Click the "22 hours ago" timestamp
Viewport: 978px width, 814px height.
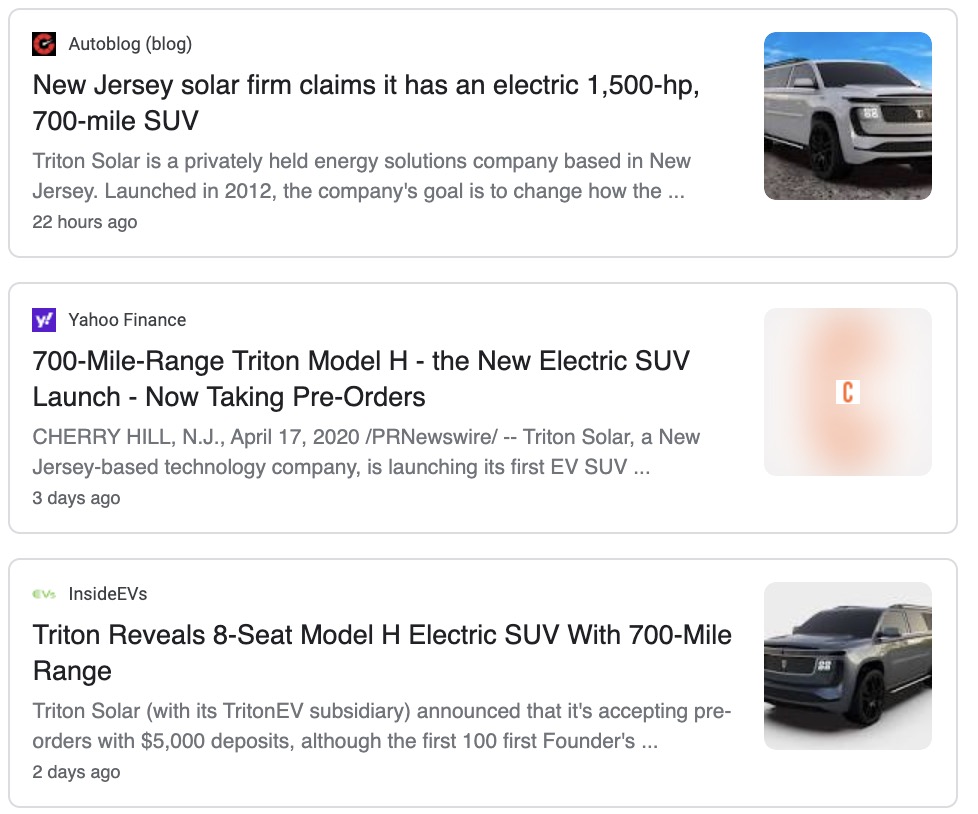click(x=85, y=222)
